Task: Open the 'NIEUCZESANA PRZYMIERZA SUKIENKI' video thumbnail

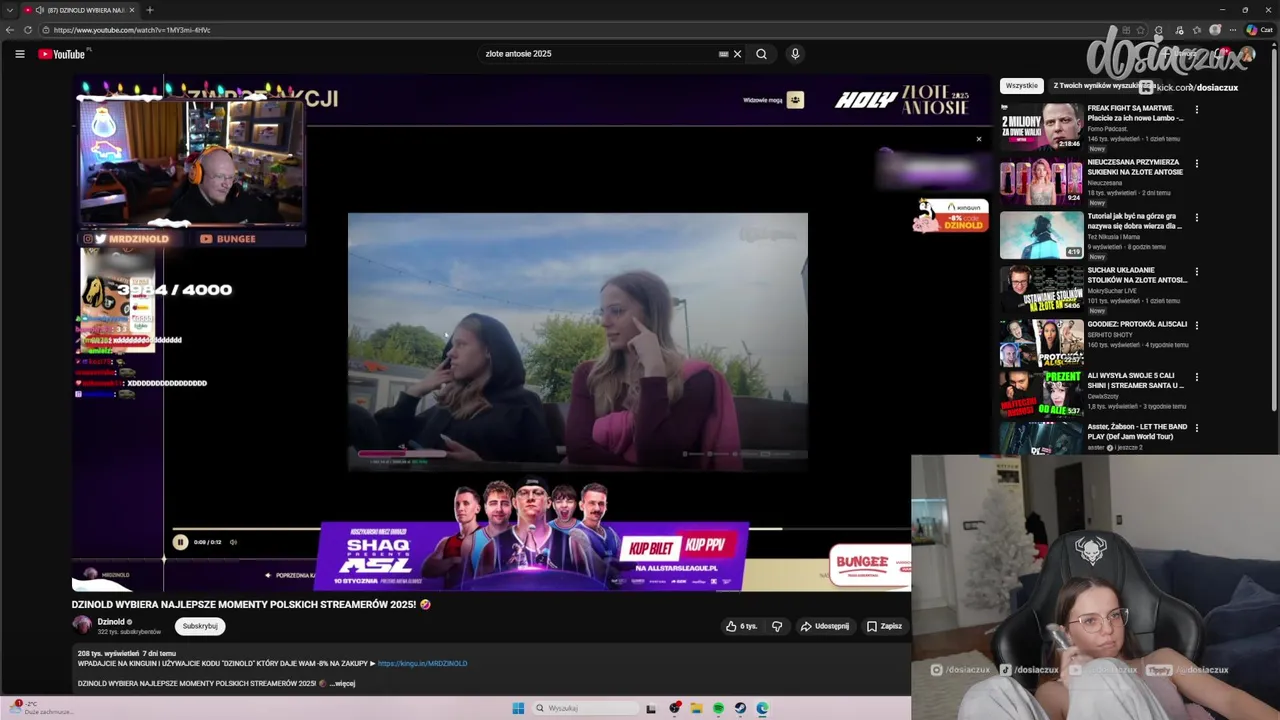Action: pos(1041,180)
